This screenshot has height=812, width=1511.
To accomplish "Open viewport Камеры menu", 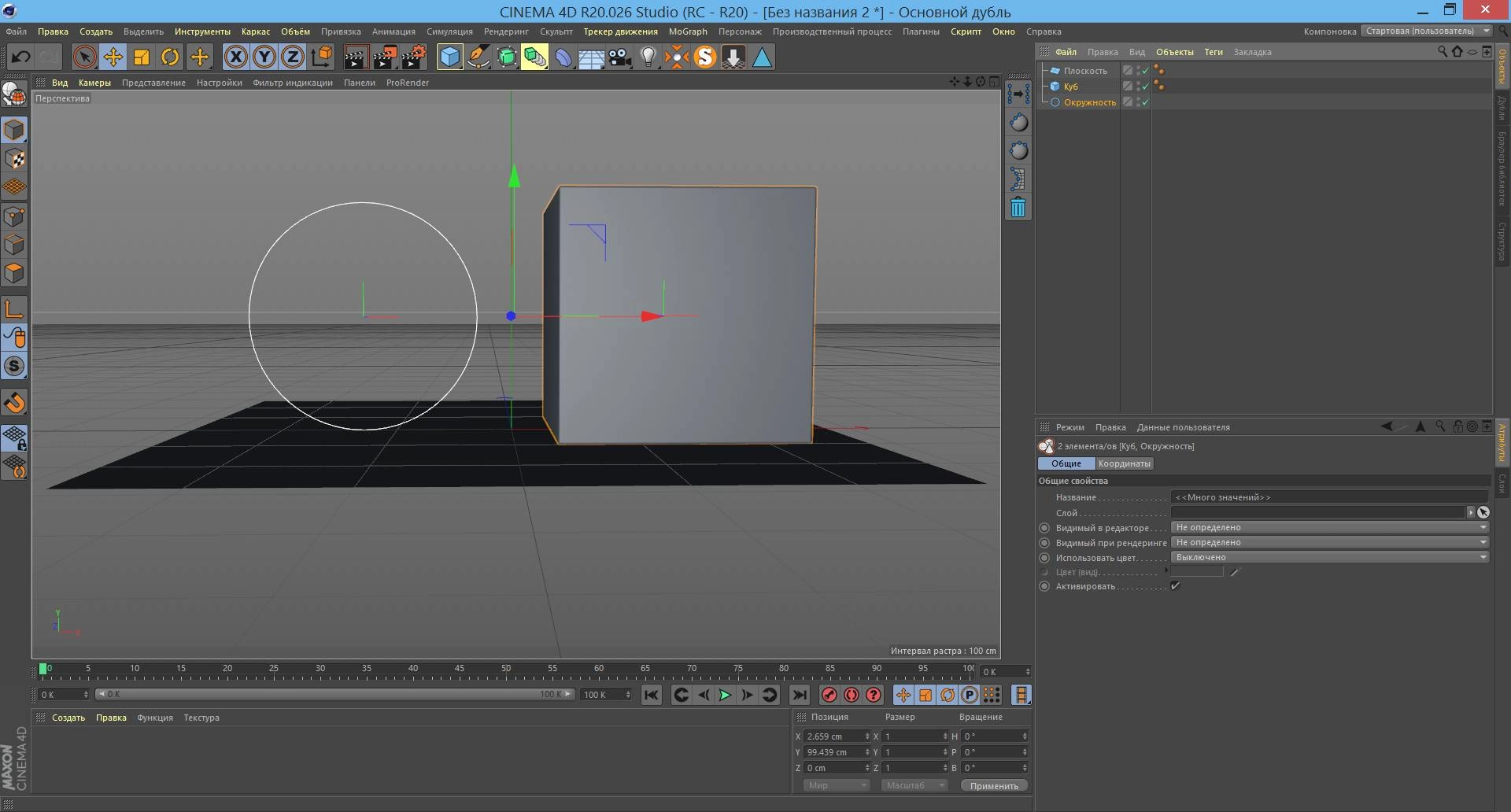I will click(x=94, y=83).
